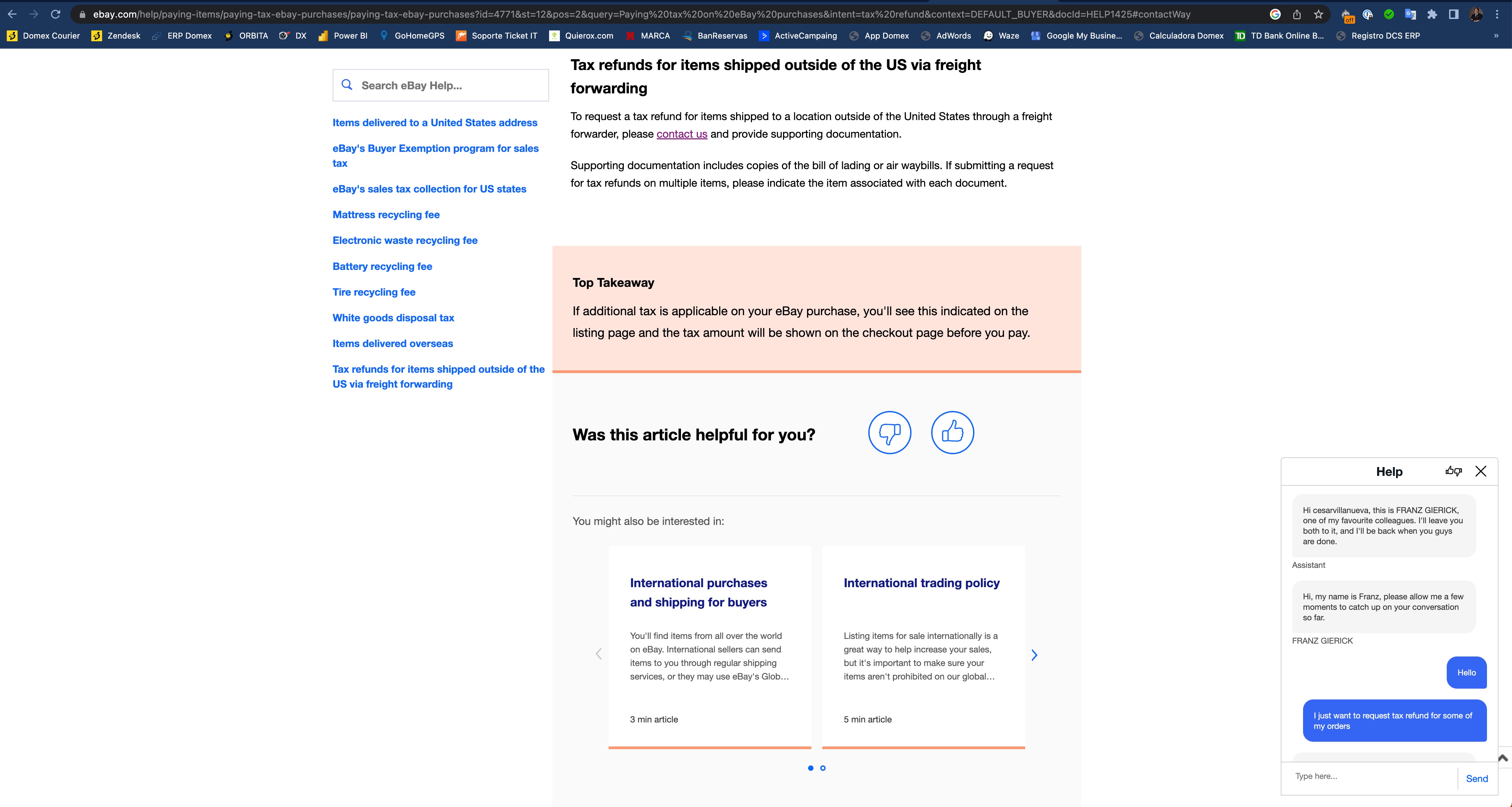The image size is (1512, 807).
Task: Select the first carousel page dot
Action: (x=810, y=768)
